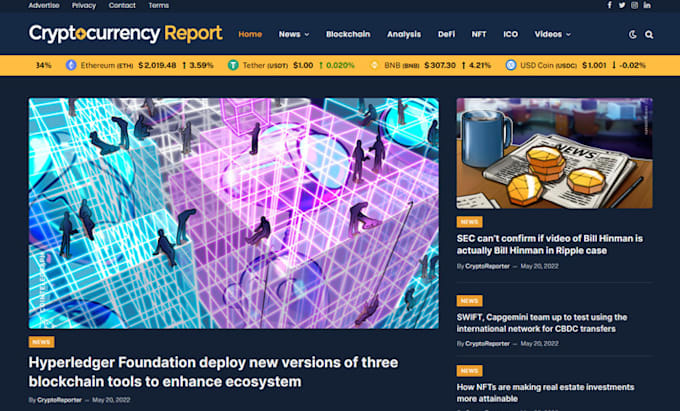The height and width of the screenshot is (411, 680).
Task: Click CryptoReporter author under SEC article
Action: click(x=487, y=266)
